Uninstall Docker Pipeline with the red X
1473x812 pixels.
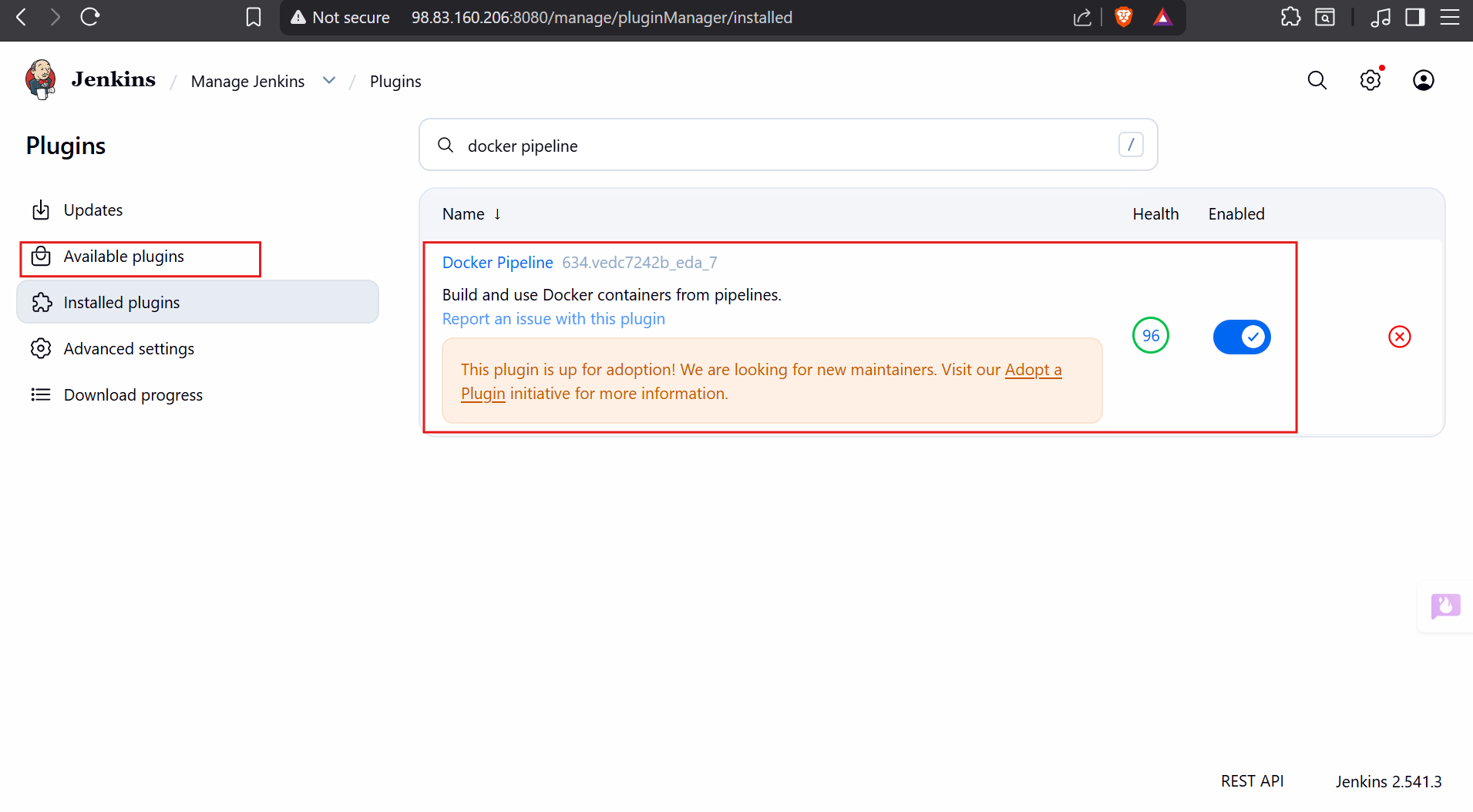click(1400, 337)
